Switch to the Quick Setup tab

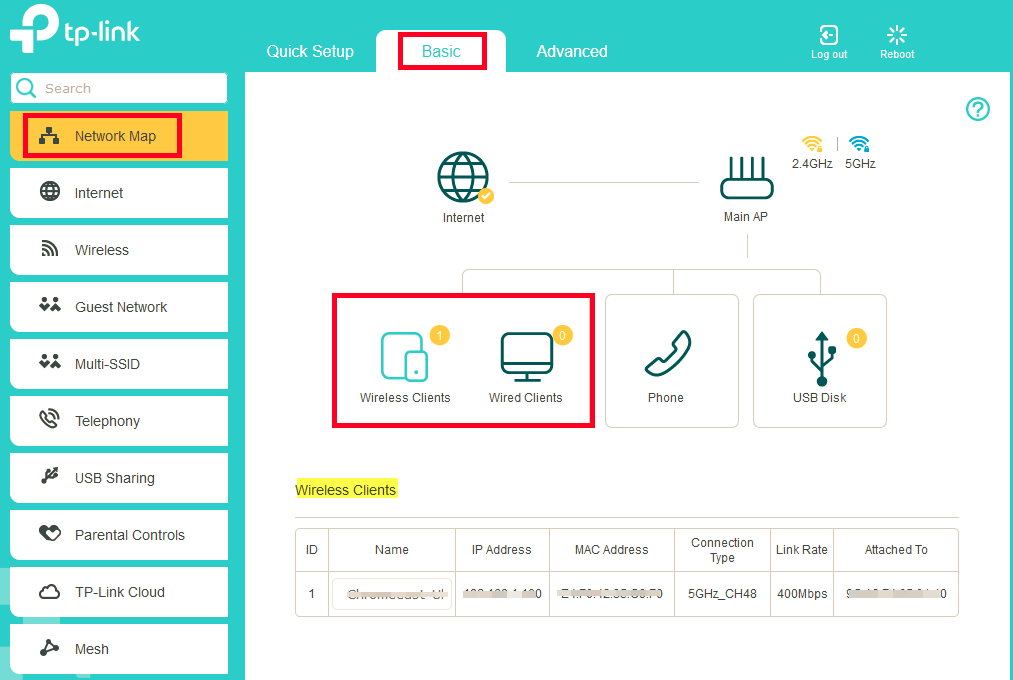[x=310, y=52]
